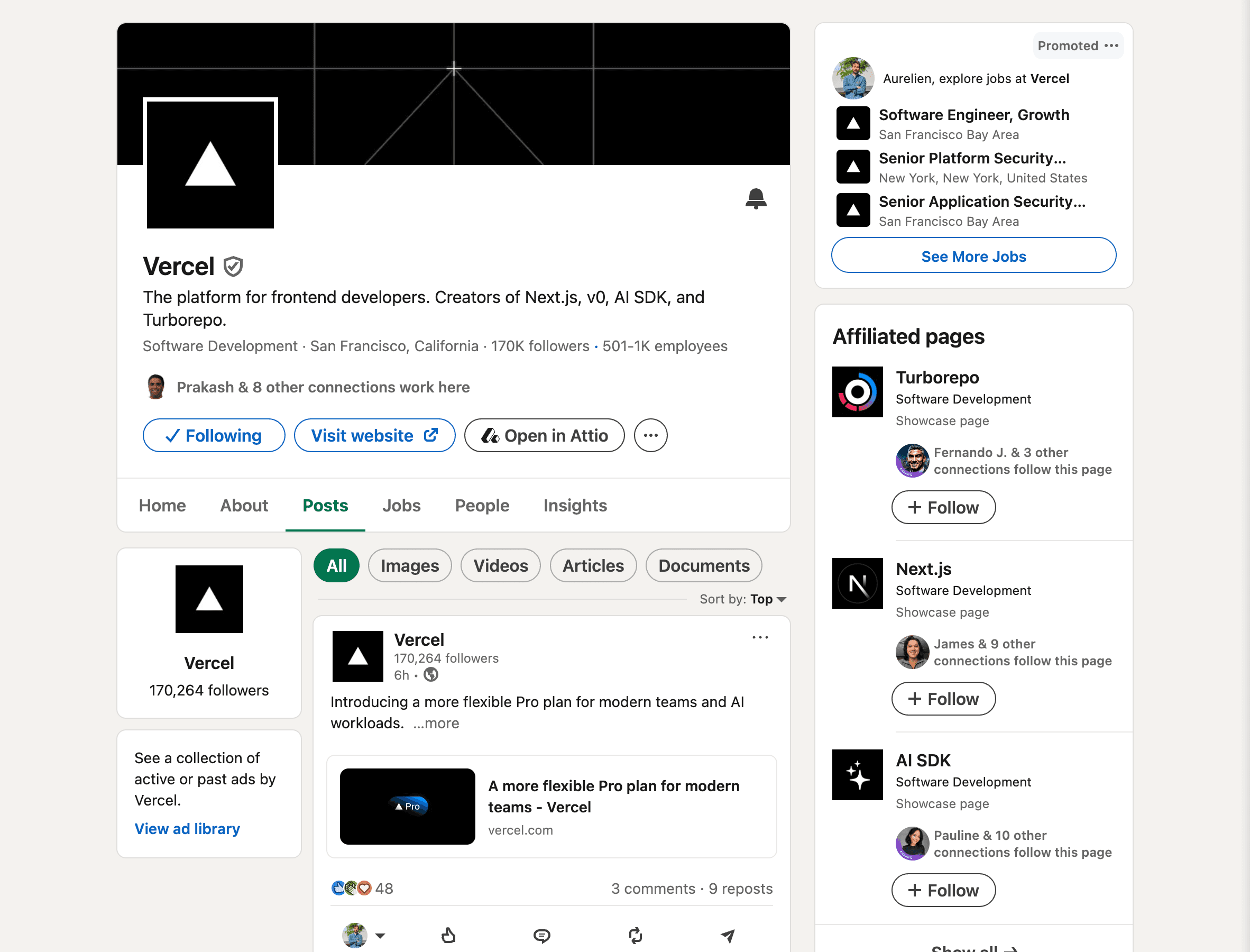
Task: Open the more options ellipsis beside Open in Attio
Action: pyautogui.click(x=650, y=435)
